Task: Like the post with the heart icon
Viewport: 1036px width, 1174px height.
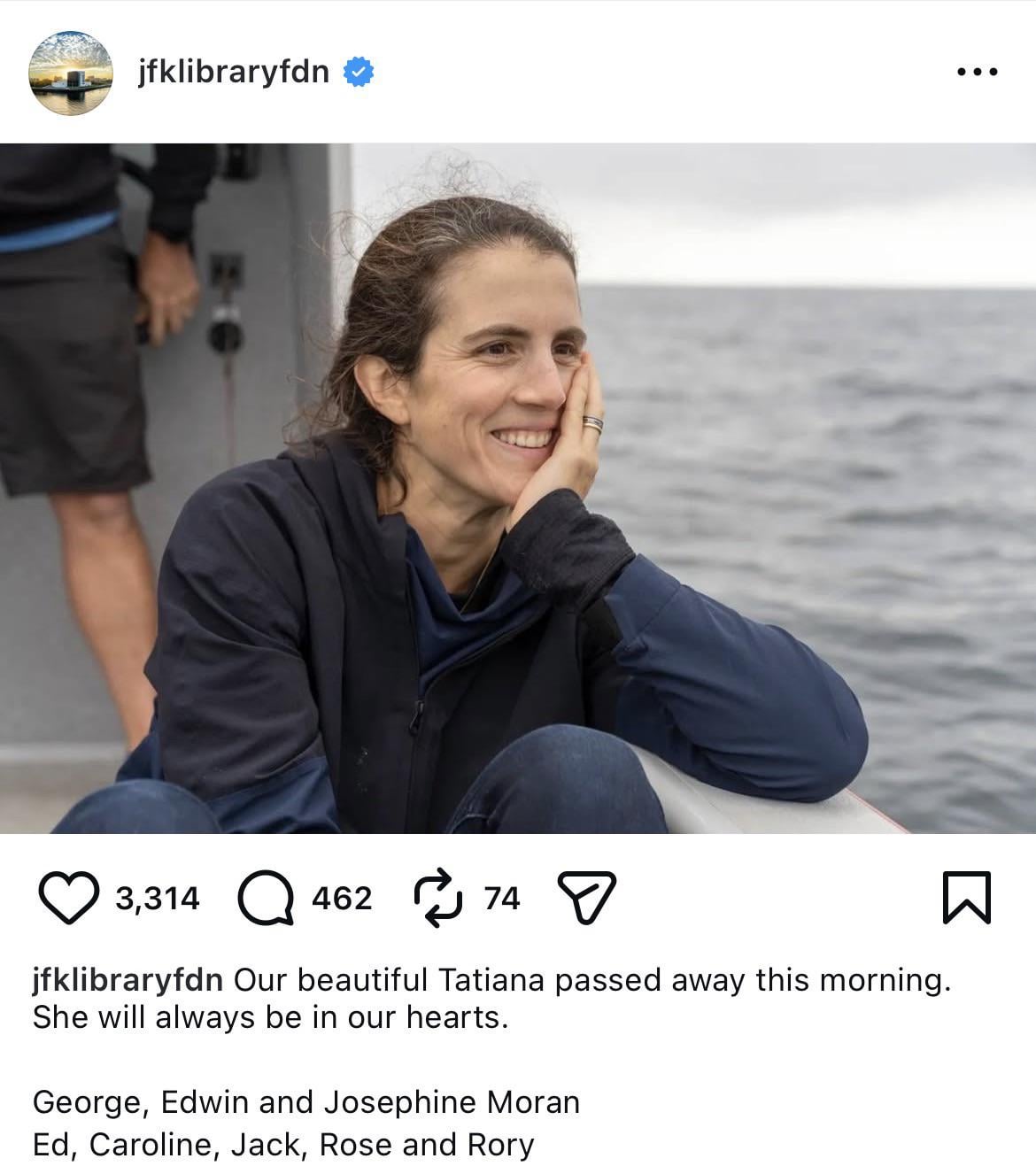Action: (x=69, y=898)
